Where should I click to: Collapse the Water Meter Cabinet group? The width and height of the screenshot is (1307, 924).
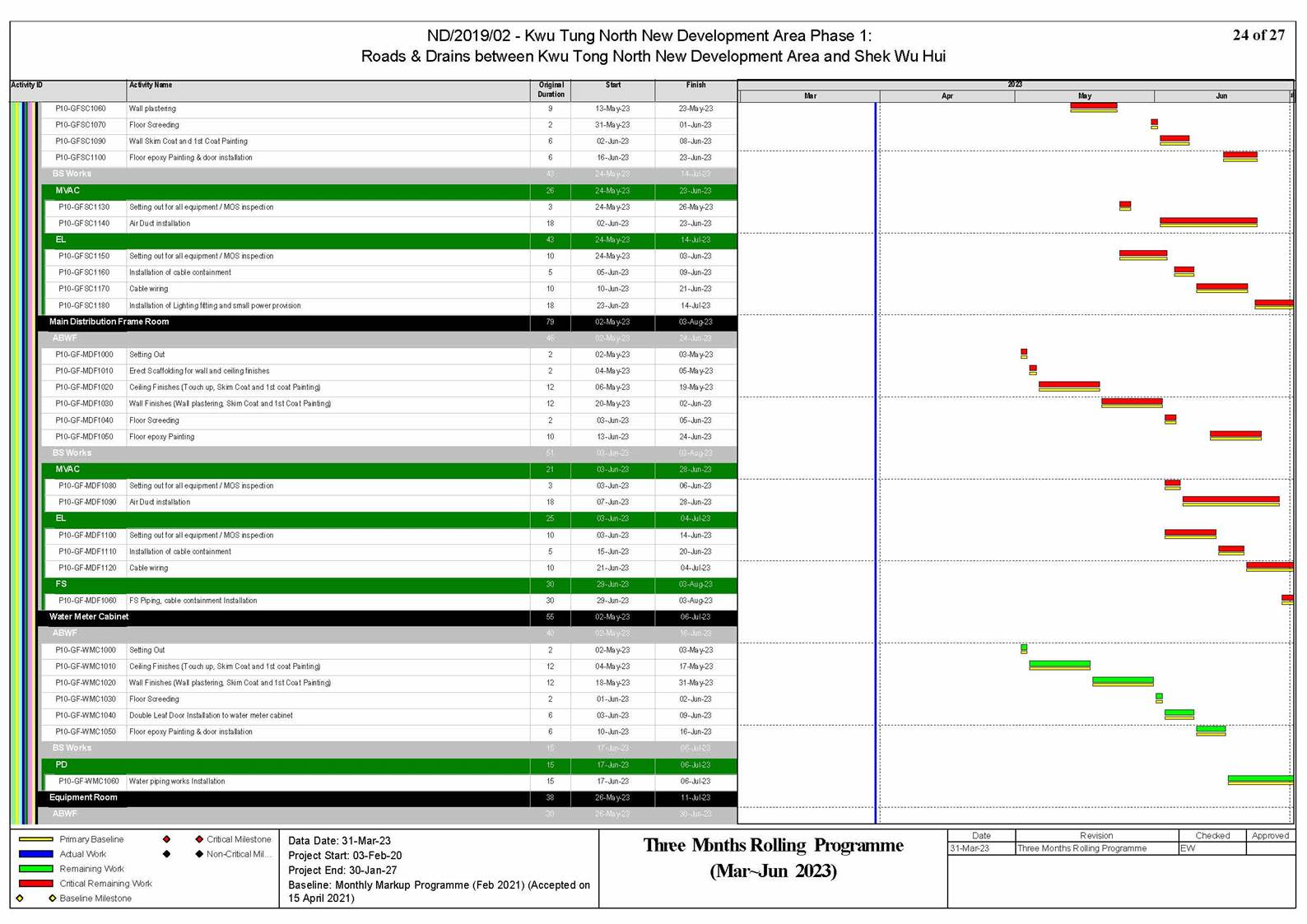tap(89, 617)
